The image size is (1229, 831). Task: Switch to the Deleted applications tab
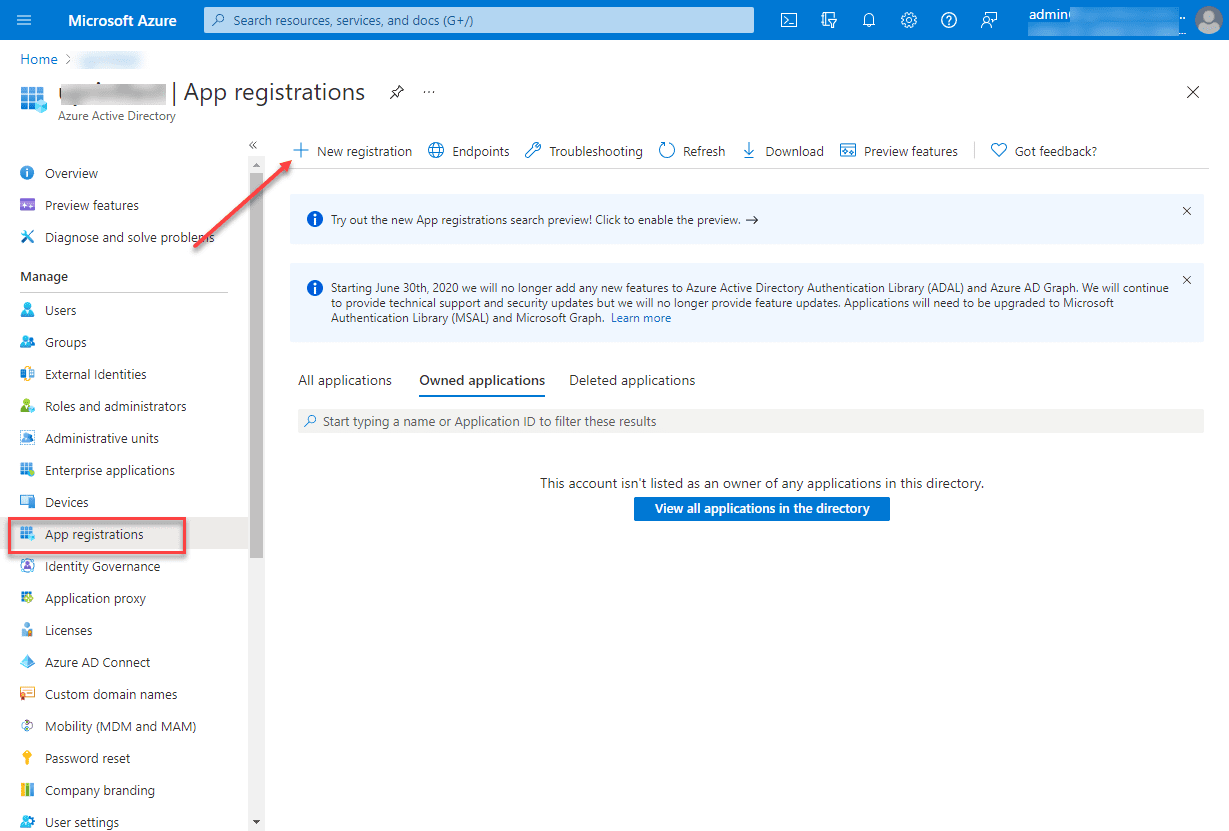coord(632,380)
